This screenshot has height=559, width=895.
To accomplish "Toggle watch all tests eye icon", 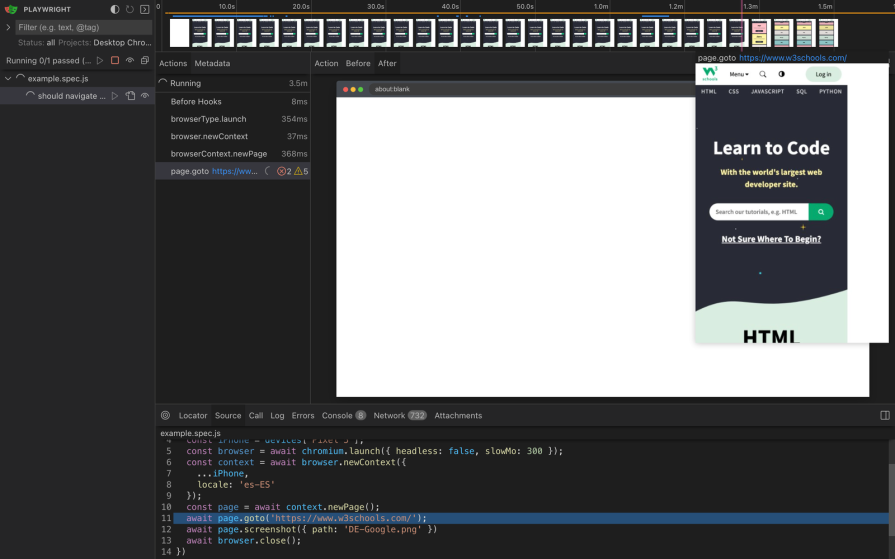I will coord(130,61).
